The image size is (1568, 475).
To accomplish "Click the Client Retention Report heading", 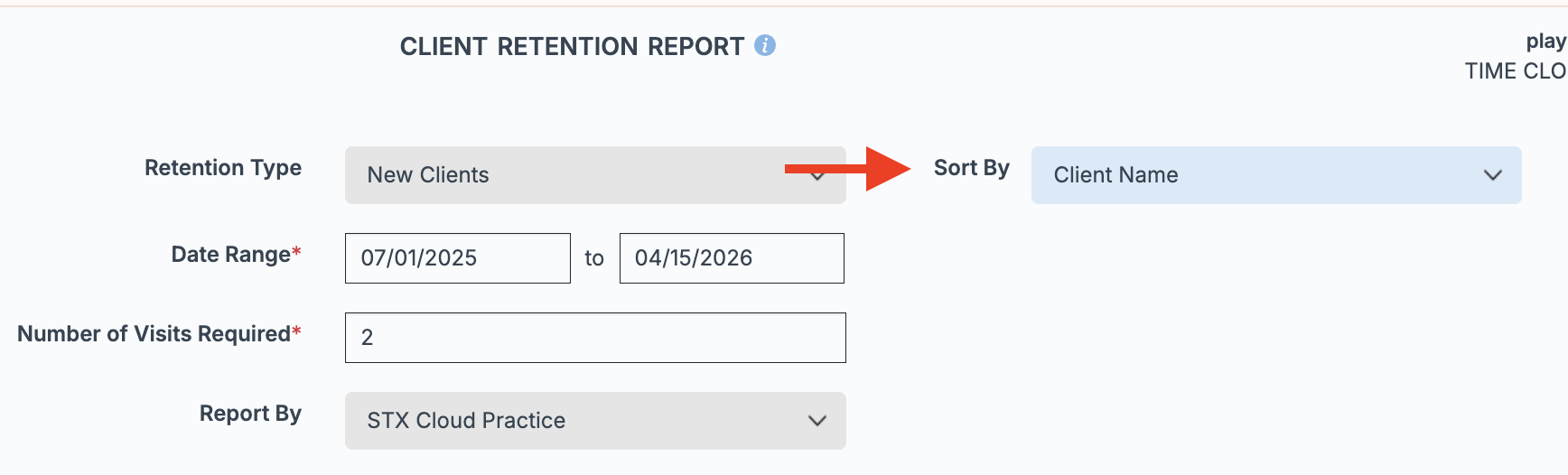I will click(x=572, y=47).
